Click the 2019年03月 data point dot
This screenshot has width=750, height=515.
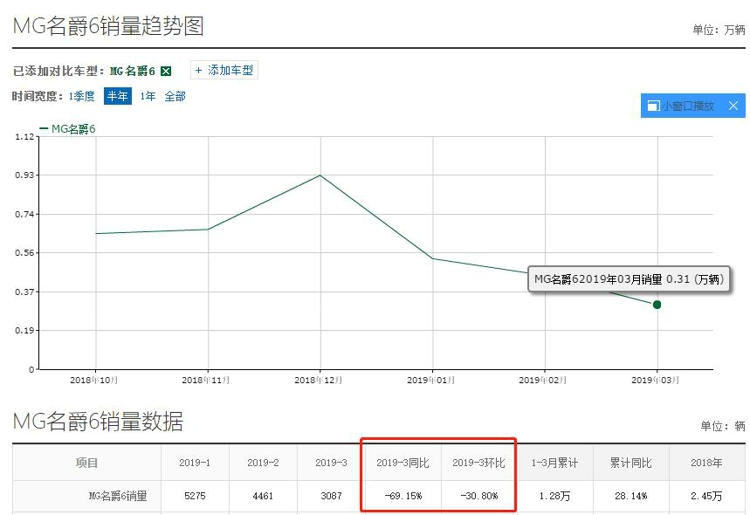pyautogui.click(x=657, y=304)
